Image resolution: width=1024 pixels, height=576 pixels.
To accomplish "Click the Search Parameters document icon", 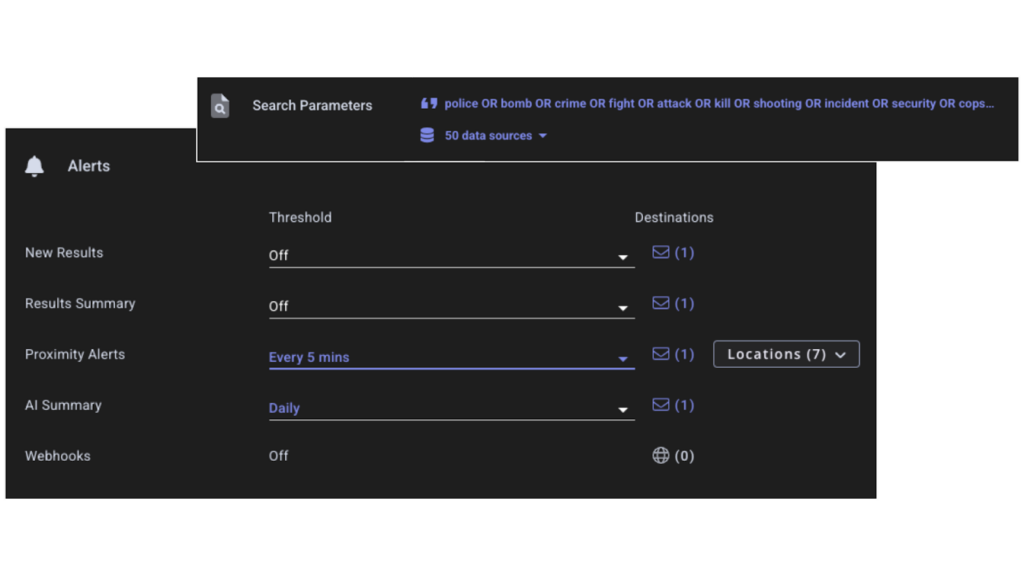I will [x=220, y=106].
